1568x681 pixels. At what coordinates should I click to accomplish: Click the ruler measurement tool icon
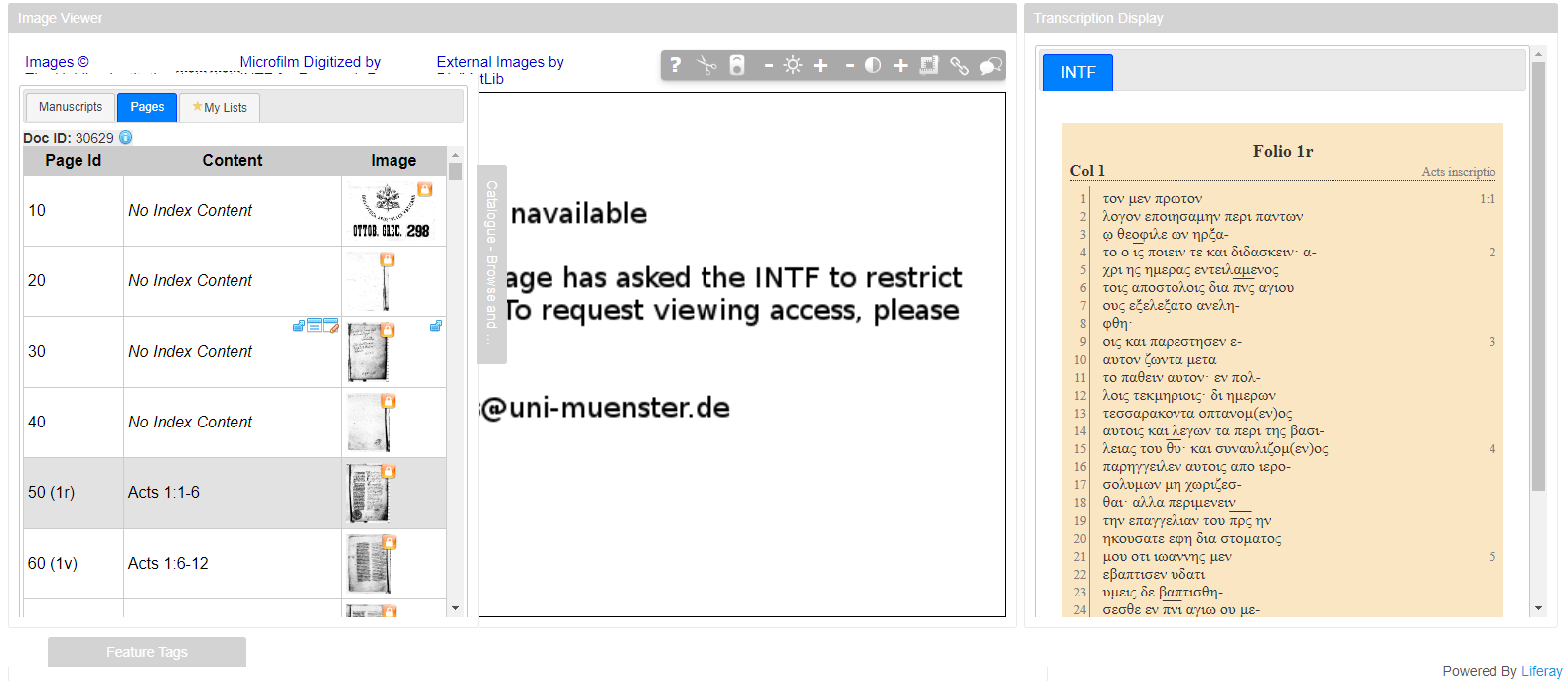[929, 65]
